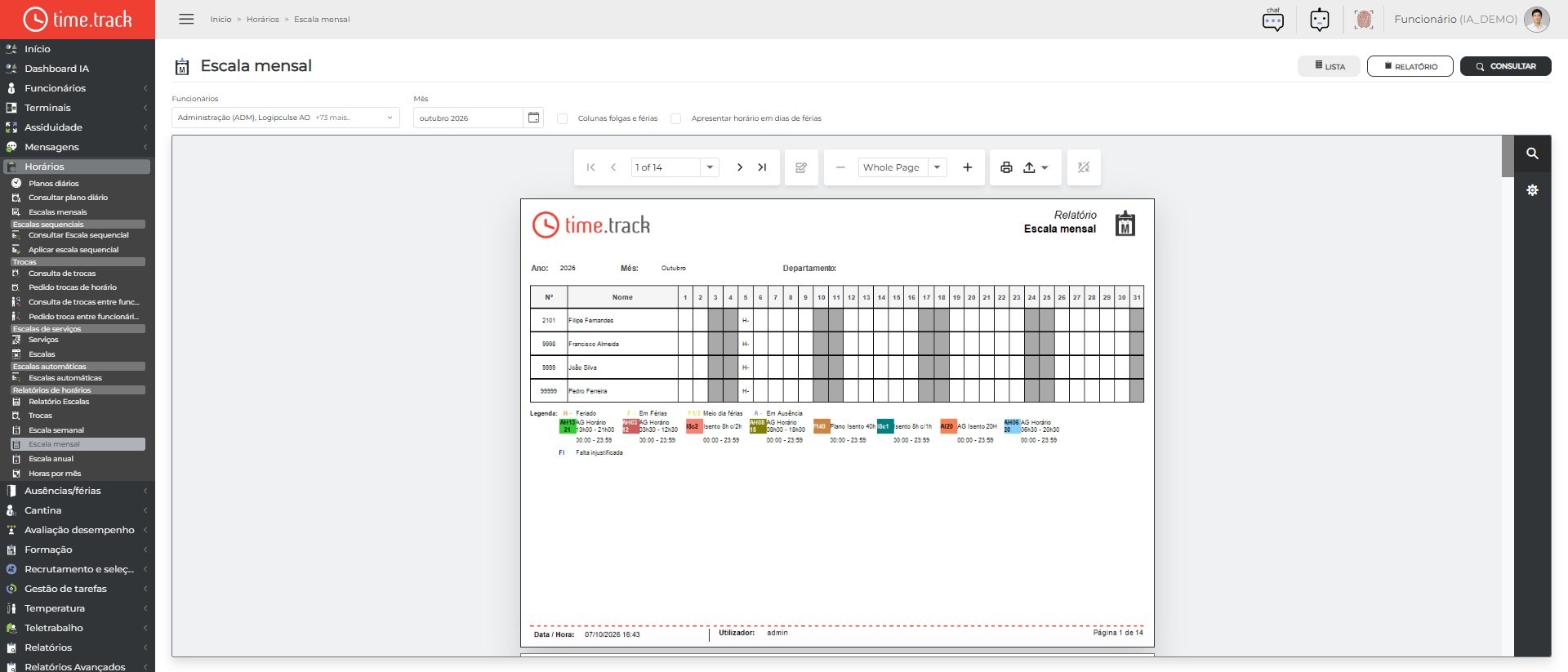Open Horas por mês sidebar item
Image resolution: width=1568 pixels, height=672 pixels.
(x=55, y=474)
